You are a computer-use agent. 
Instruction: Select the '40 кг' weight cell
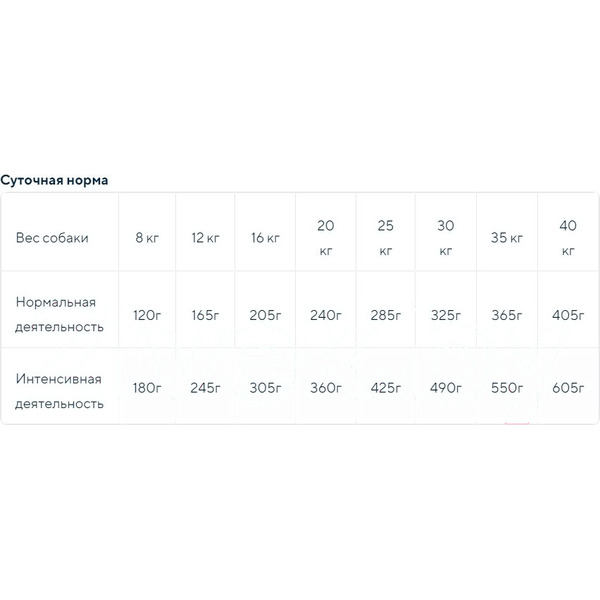point(568,238)
